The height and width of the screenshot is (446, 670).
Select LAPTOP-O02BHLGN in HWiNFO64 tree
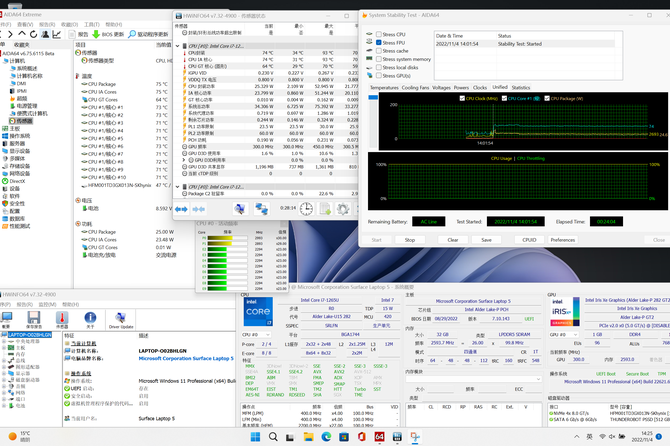[29, 334]
